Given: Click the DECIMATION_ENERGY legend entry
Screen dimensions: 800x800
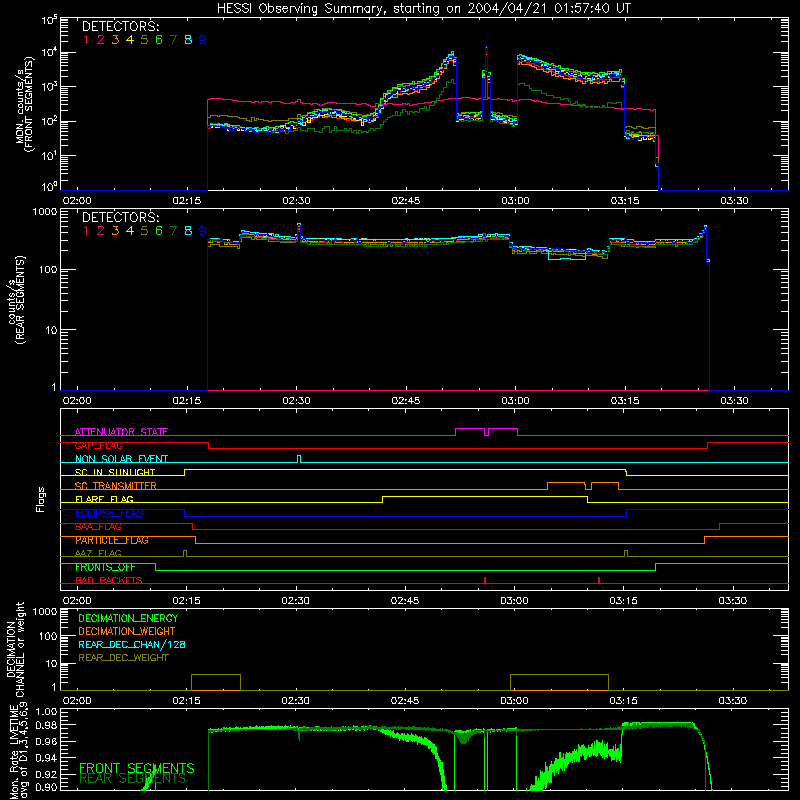Looking at the screenshot, I should pyautogui.click(x=128, y=618).
